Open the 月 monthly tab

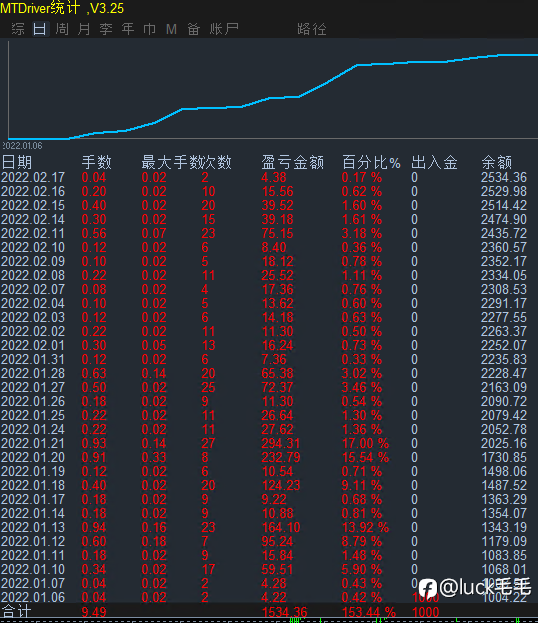84,29
